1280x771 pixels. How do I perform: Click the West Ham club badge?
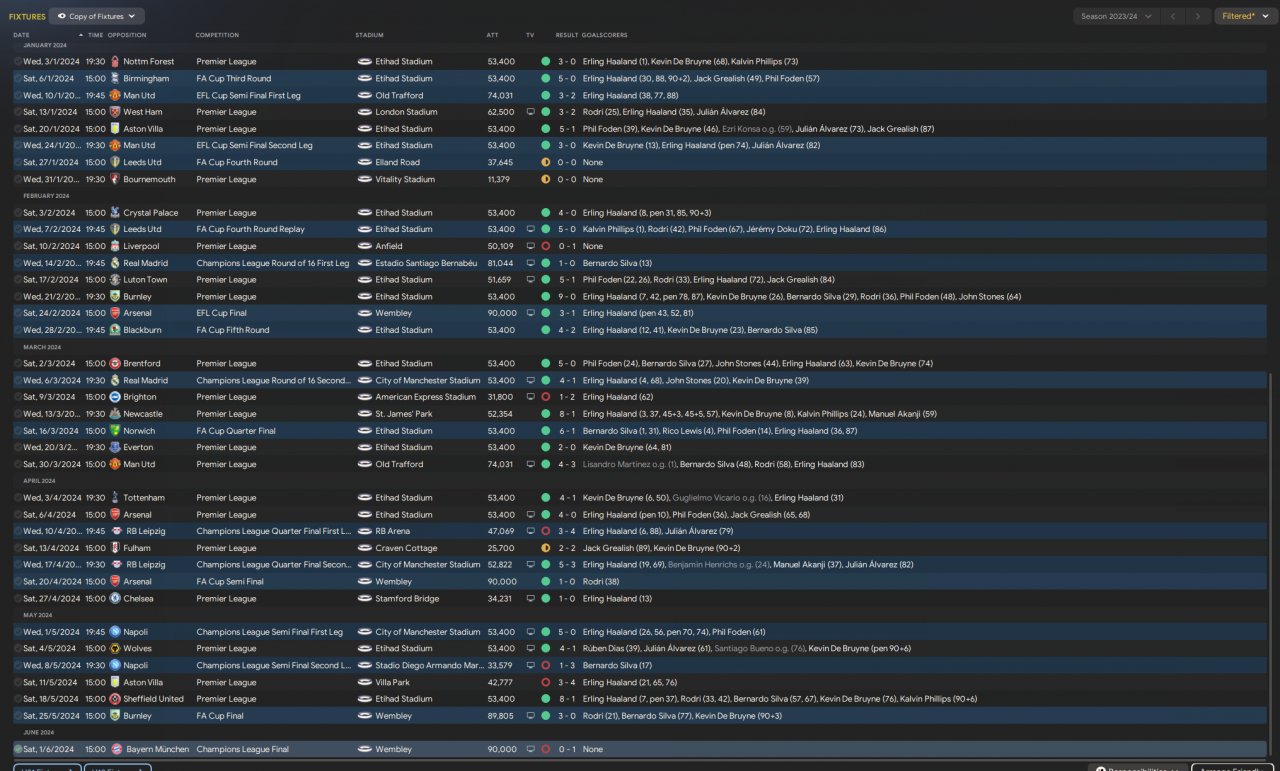(x=115, y=112)
